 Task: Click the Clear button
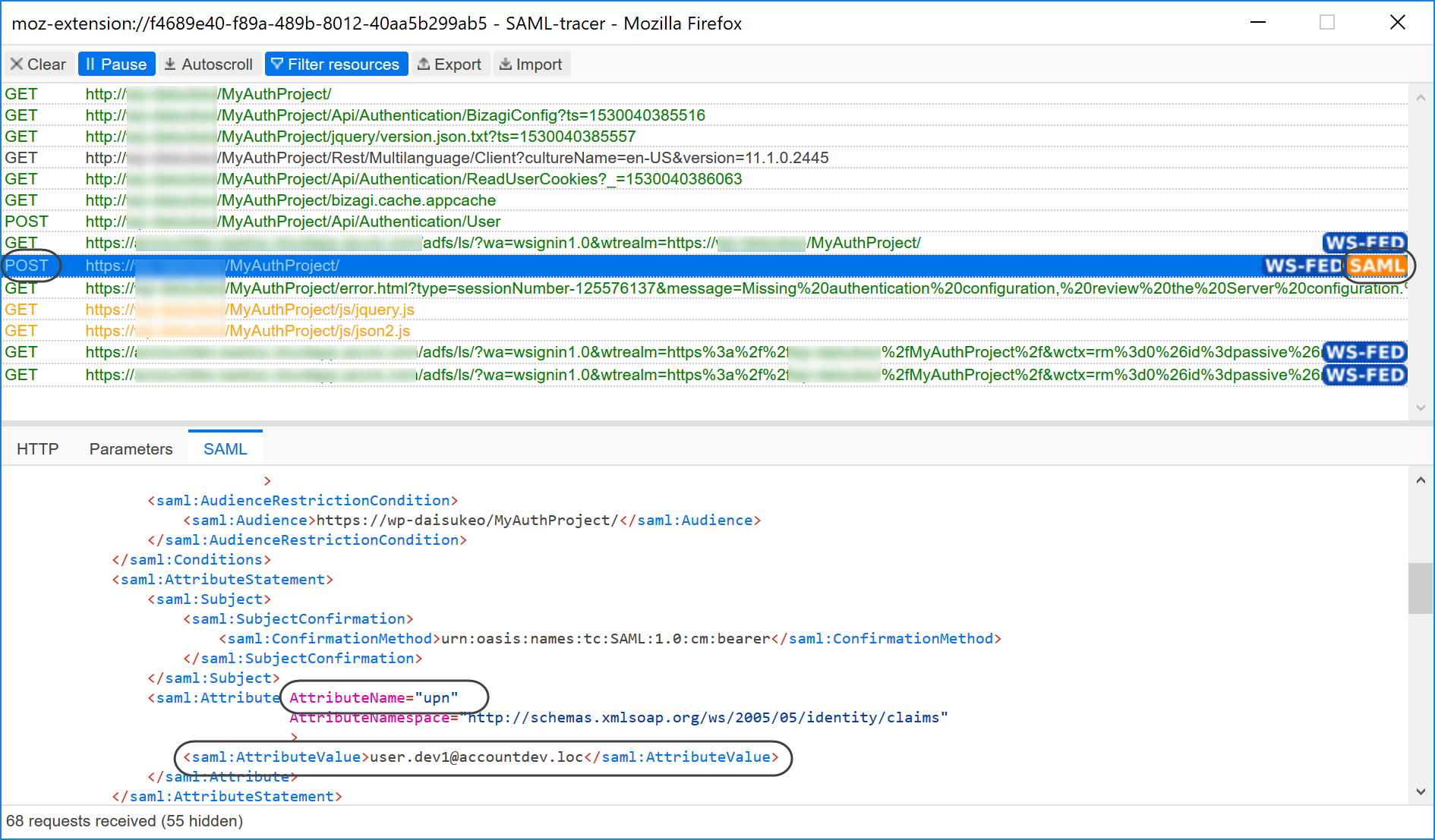[38, 64]
